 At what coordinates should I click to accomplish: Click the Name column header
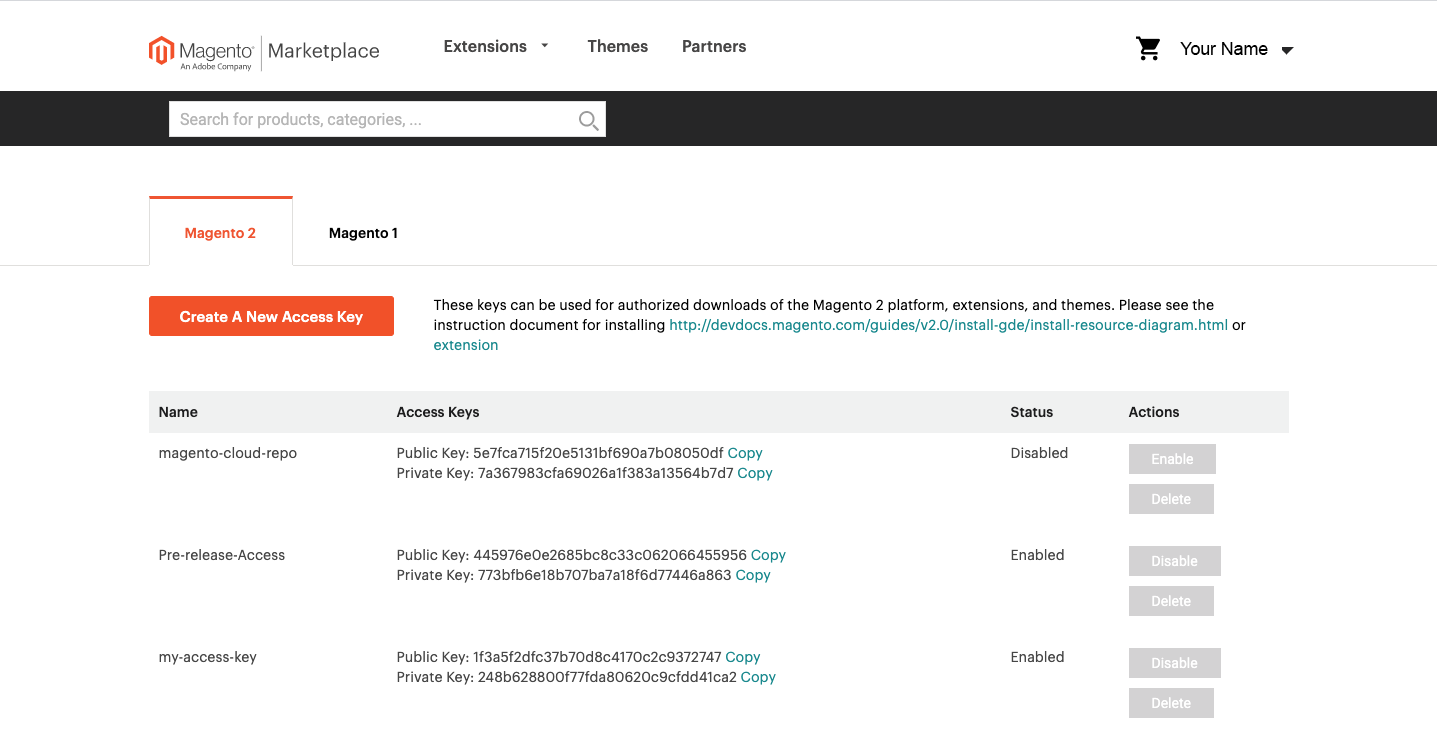(x=178, y=412)
